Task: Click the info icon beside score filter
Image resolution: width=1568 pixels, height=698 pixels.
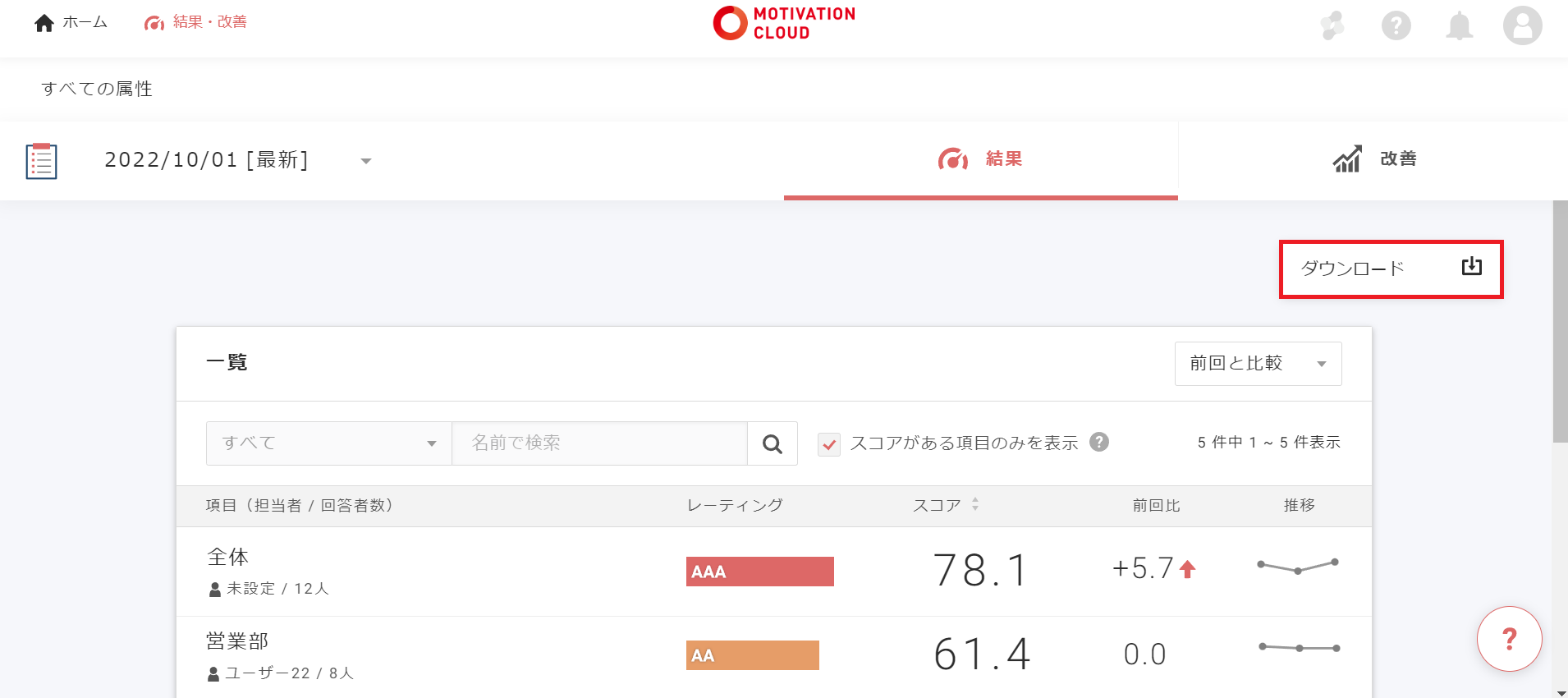Action: [x=1099, y=443]
